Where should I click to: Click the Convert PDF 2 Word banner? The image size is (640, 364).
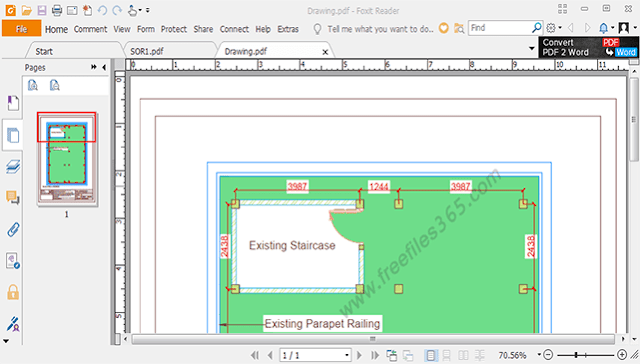(589, 47)
